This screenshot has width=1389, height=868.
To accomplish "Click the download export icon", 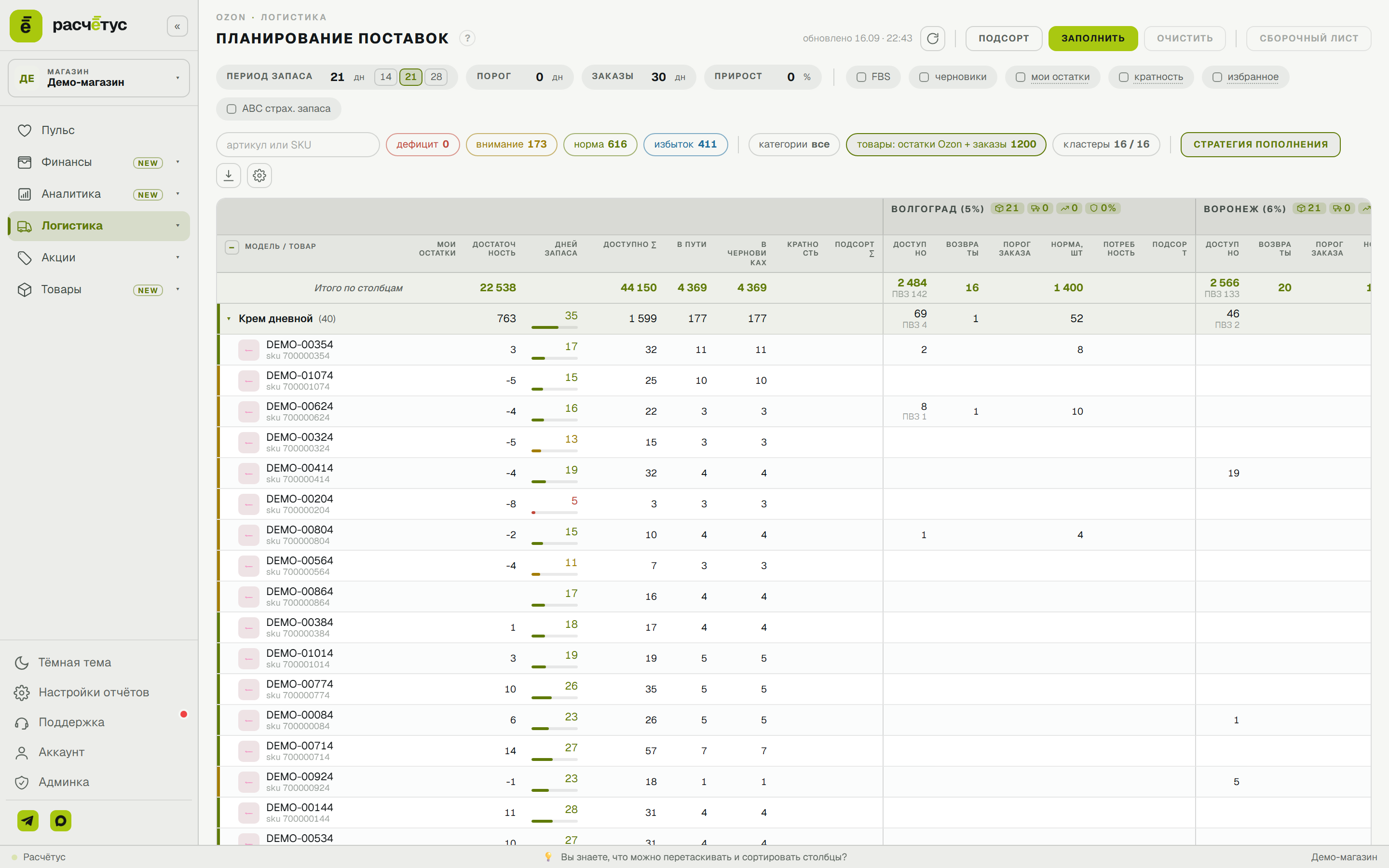I will [229, 175].
